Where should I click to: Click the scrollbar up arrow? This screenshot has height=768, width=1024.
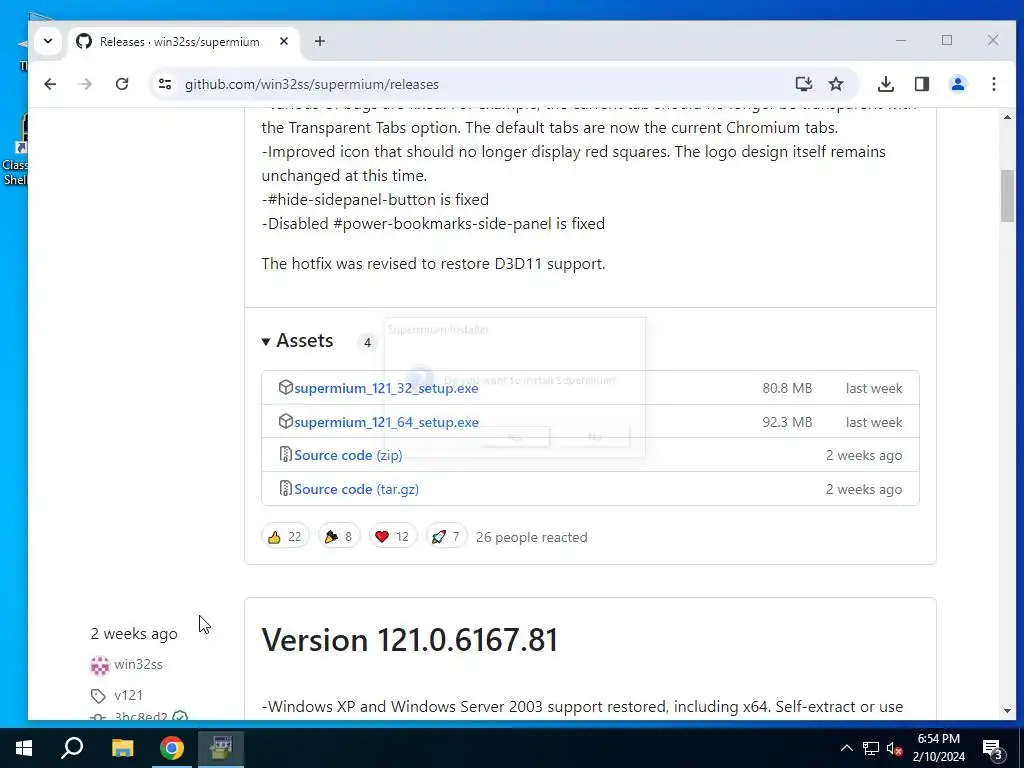coord(1007,118)
